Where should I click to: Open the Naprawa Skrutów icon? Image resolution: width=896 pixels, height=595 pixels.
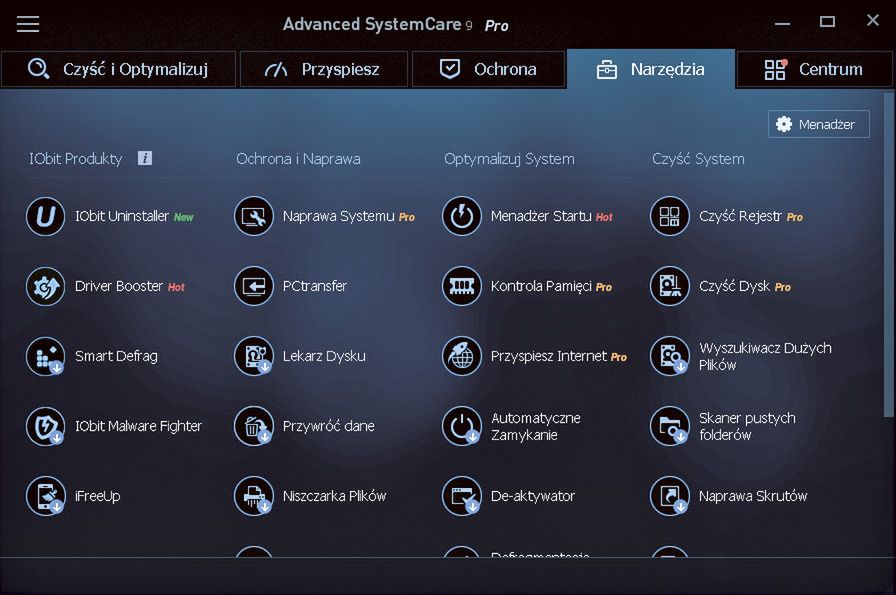(x=670, y=496)
